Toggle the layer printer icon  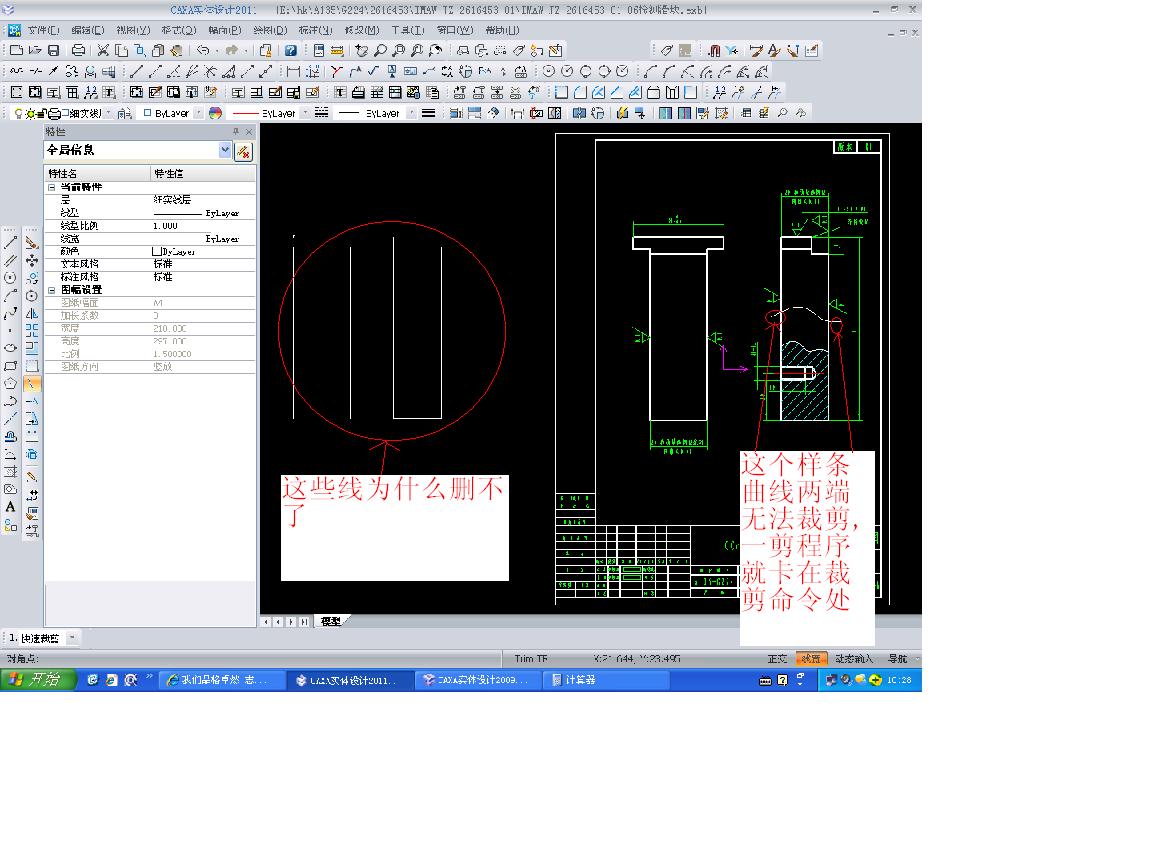click(55, 113)
